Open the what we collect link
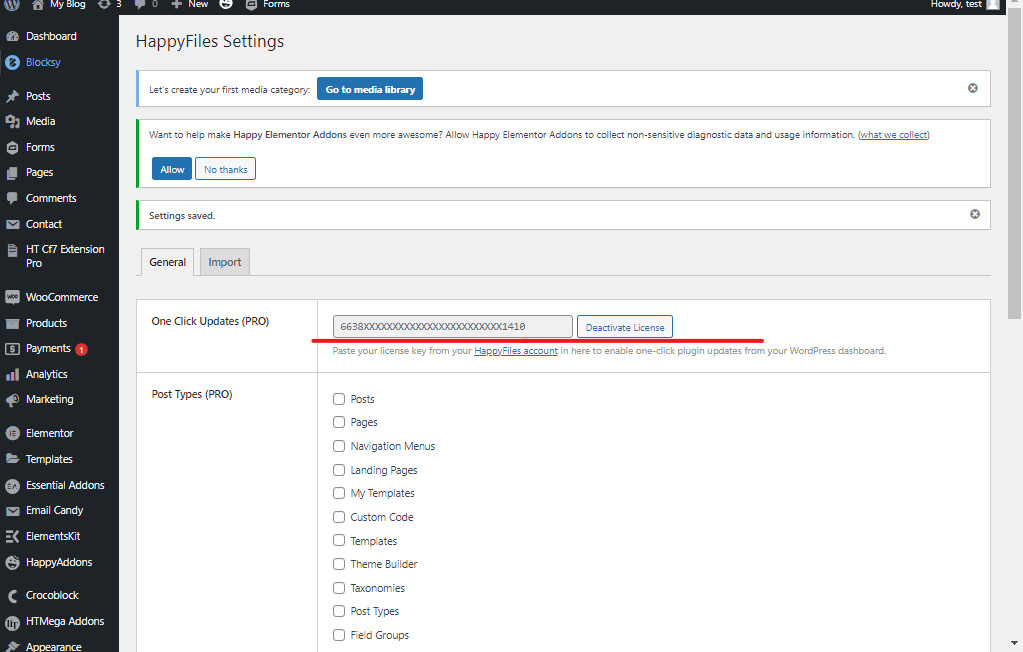1023x652 pixels. (894, 134)
